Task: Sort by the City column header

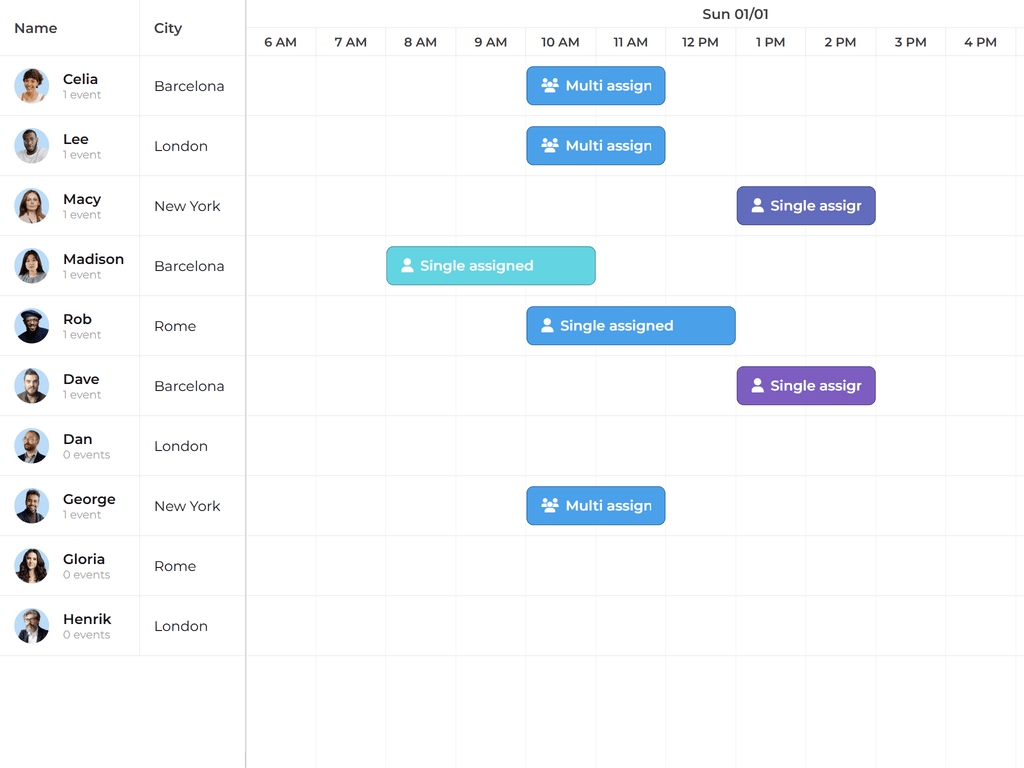Action: coord(168,28)
